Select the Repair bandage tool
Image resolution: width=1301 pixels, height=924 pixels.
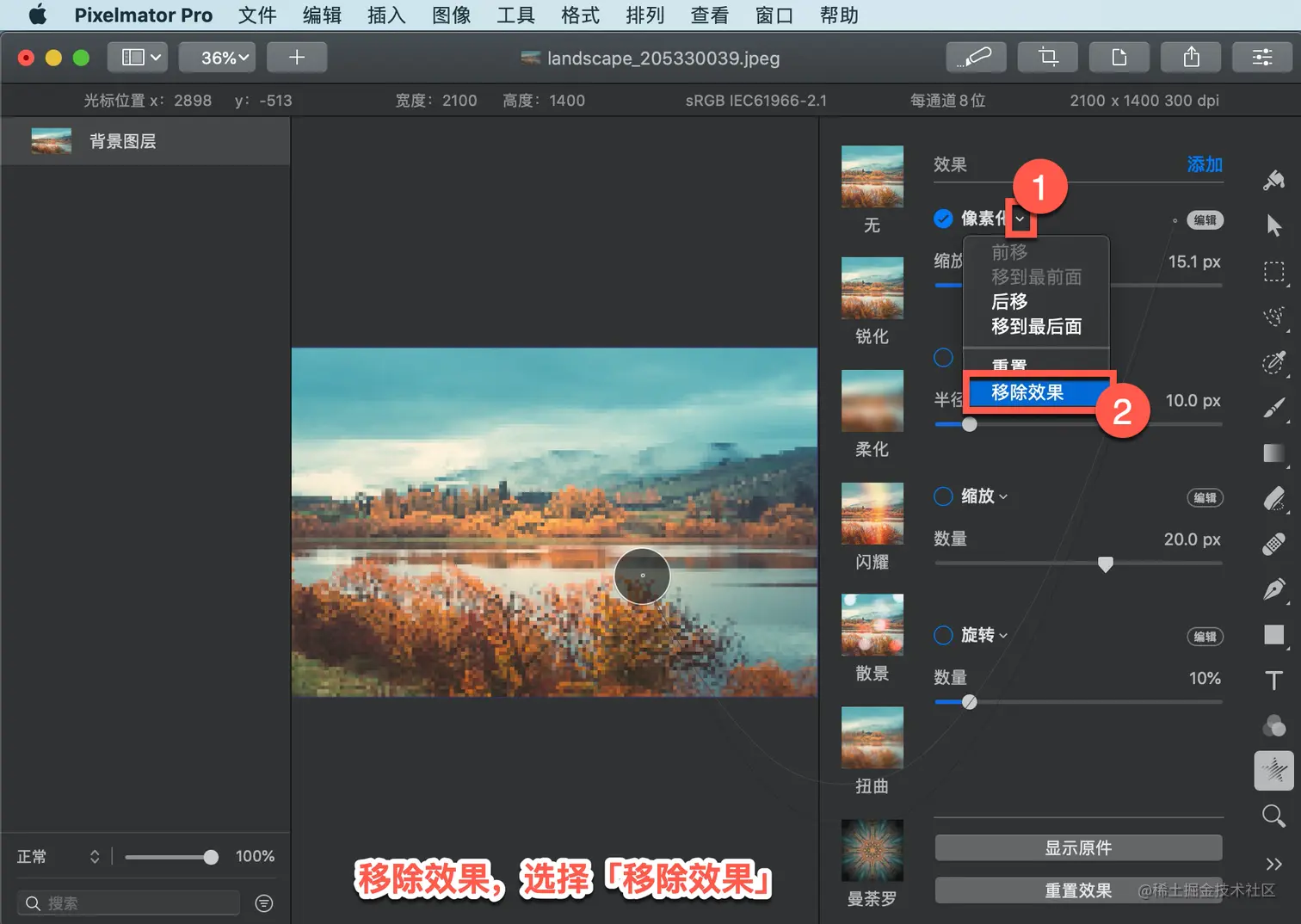point(1274,545)
